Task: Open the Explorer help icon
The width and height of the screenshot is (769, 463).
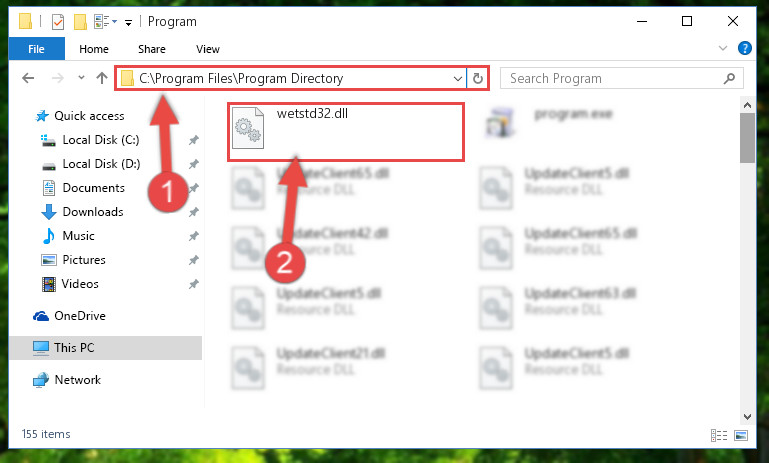Action: tap(744, 48)
